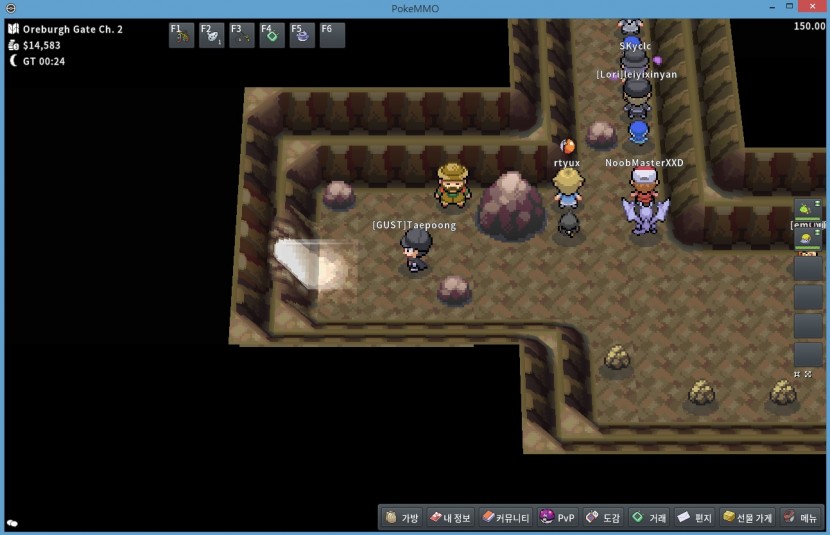Open the 거래 trade window
The image size is (830, 535).
[x=648, y=518]
